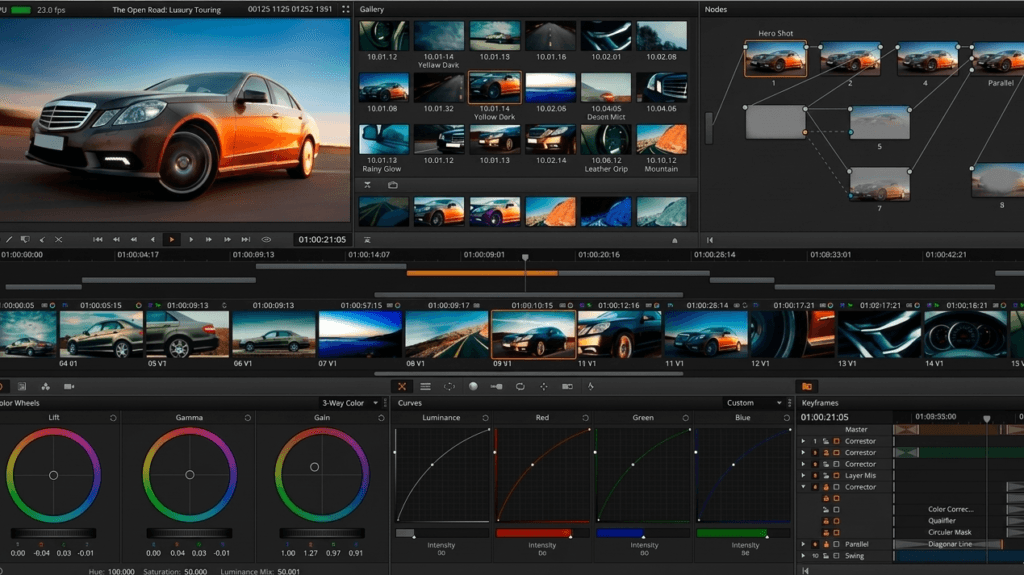Expand the second Correstor keyframe row

(x=803, y=452)
